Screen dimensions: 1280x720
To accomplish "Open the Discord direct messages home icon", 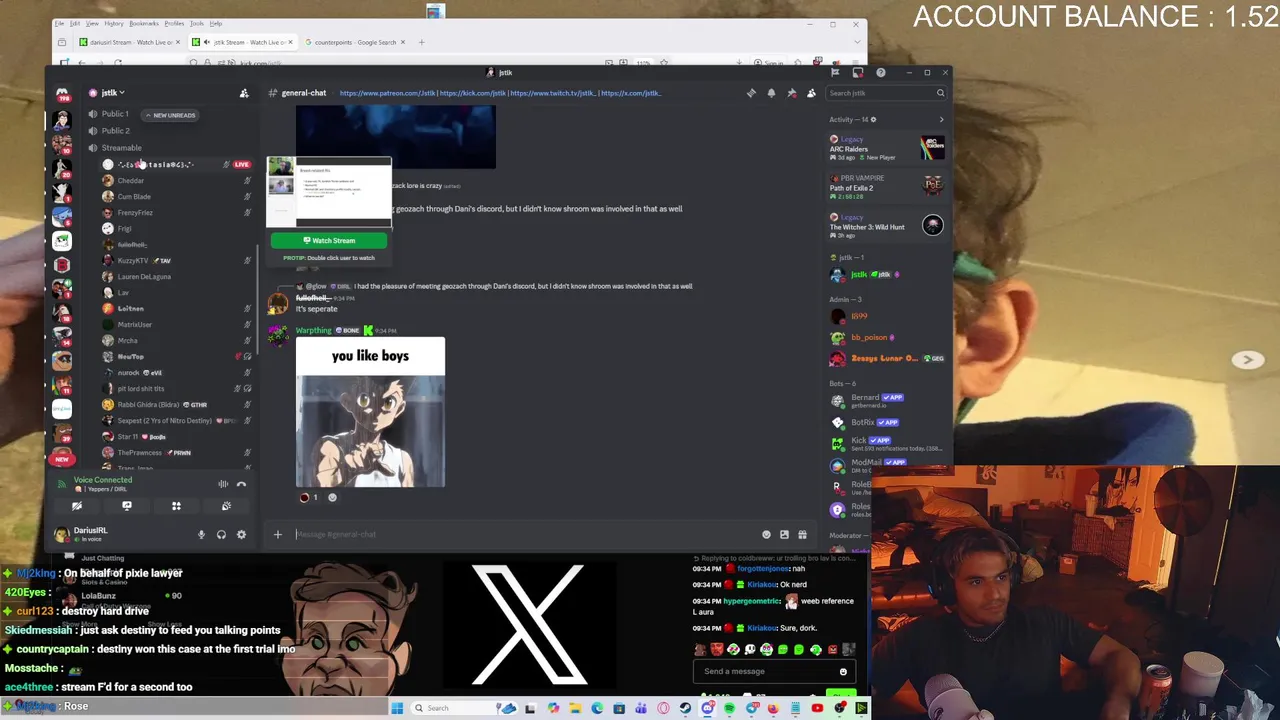I will (x=62, y=94).
